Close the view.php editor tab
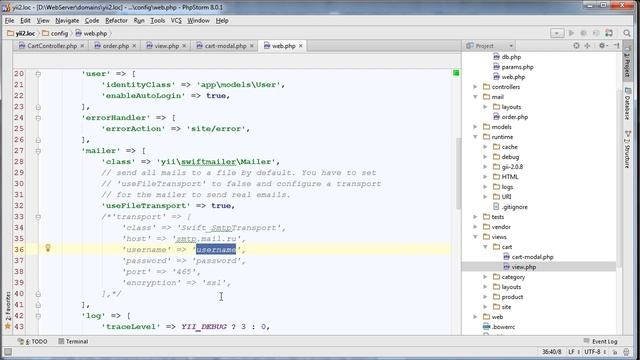The height and width of the screenshot is (360, 640). pos(184,46)
